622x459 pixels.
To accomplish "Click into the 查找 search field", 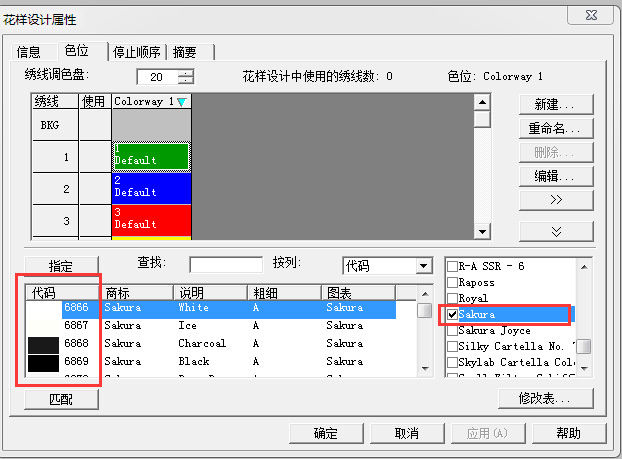I will click(x=225, y=265).
